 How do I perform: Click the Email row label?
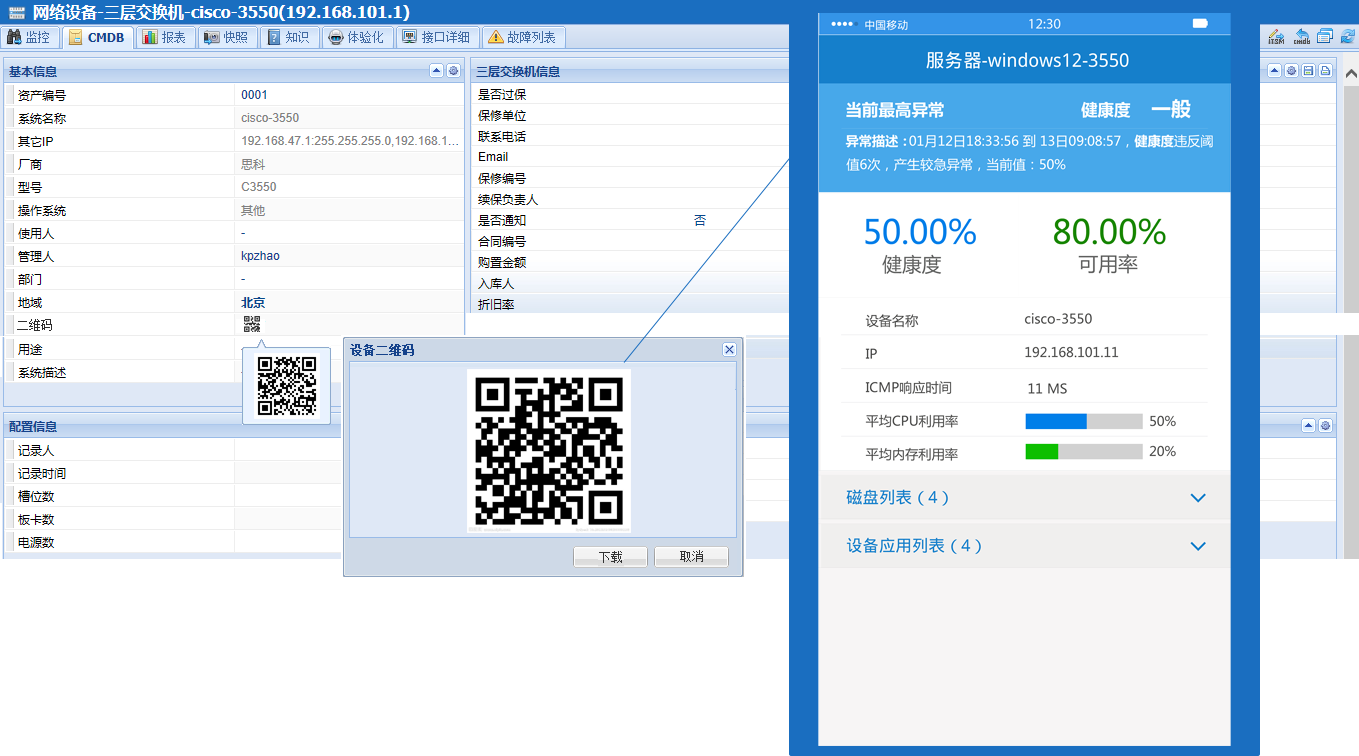[x=493, y=157]
